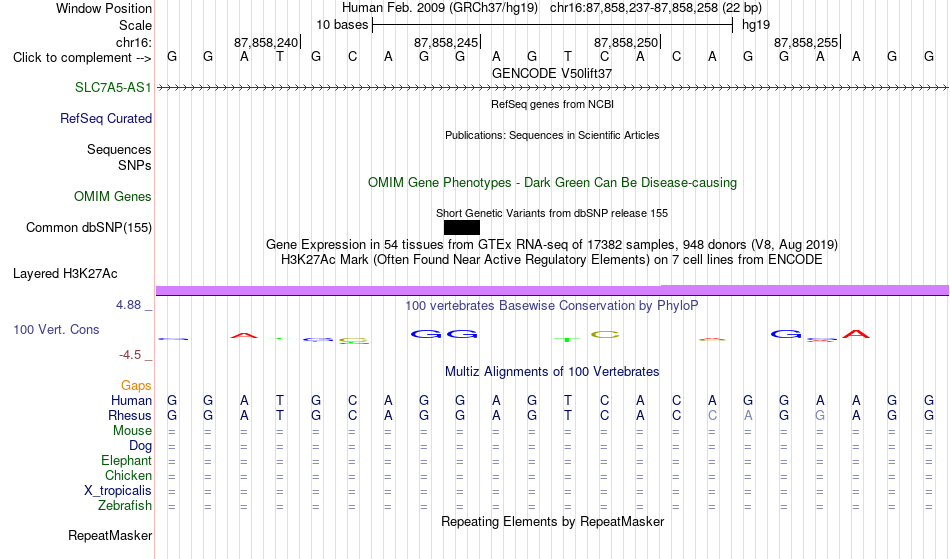
Task: Click 'Multiz Alignments of 100 Vertebrates' title
Action: (x=552, y=371)
